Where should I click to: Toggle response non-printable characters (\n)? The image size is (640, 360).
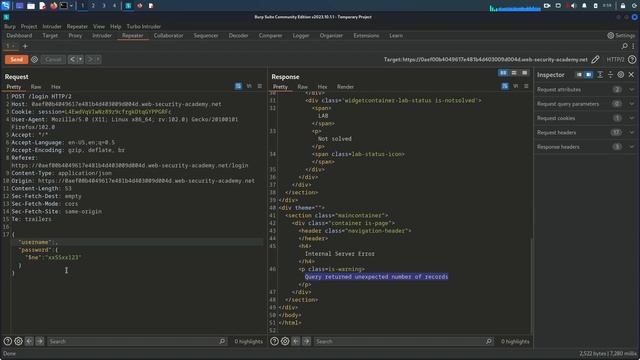(516, 86)
